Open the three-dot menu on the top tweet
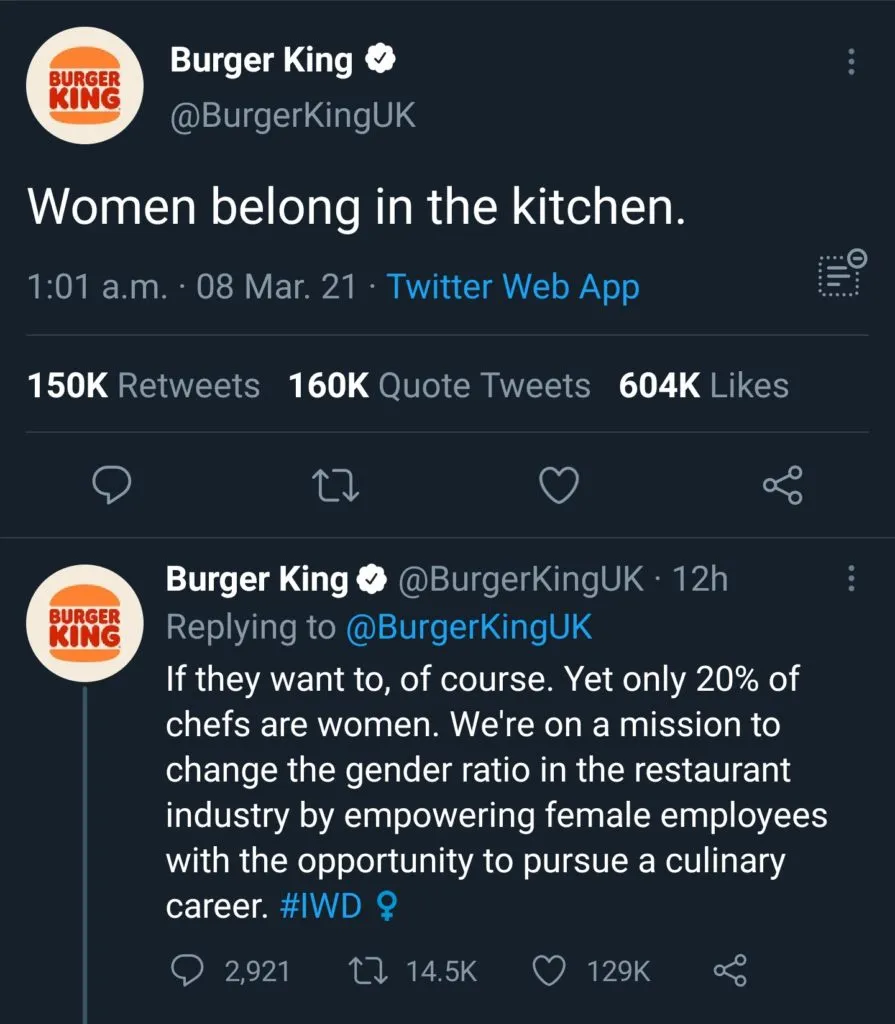This screenshot has width=895, height=1024. pos(851,62)
